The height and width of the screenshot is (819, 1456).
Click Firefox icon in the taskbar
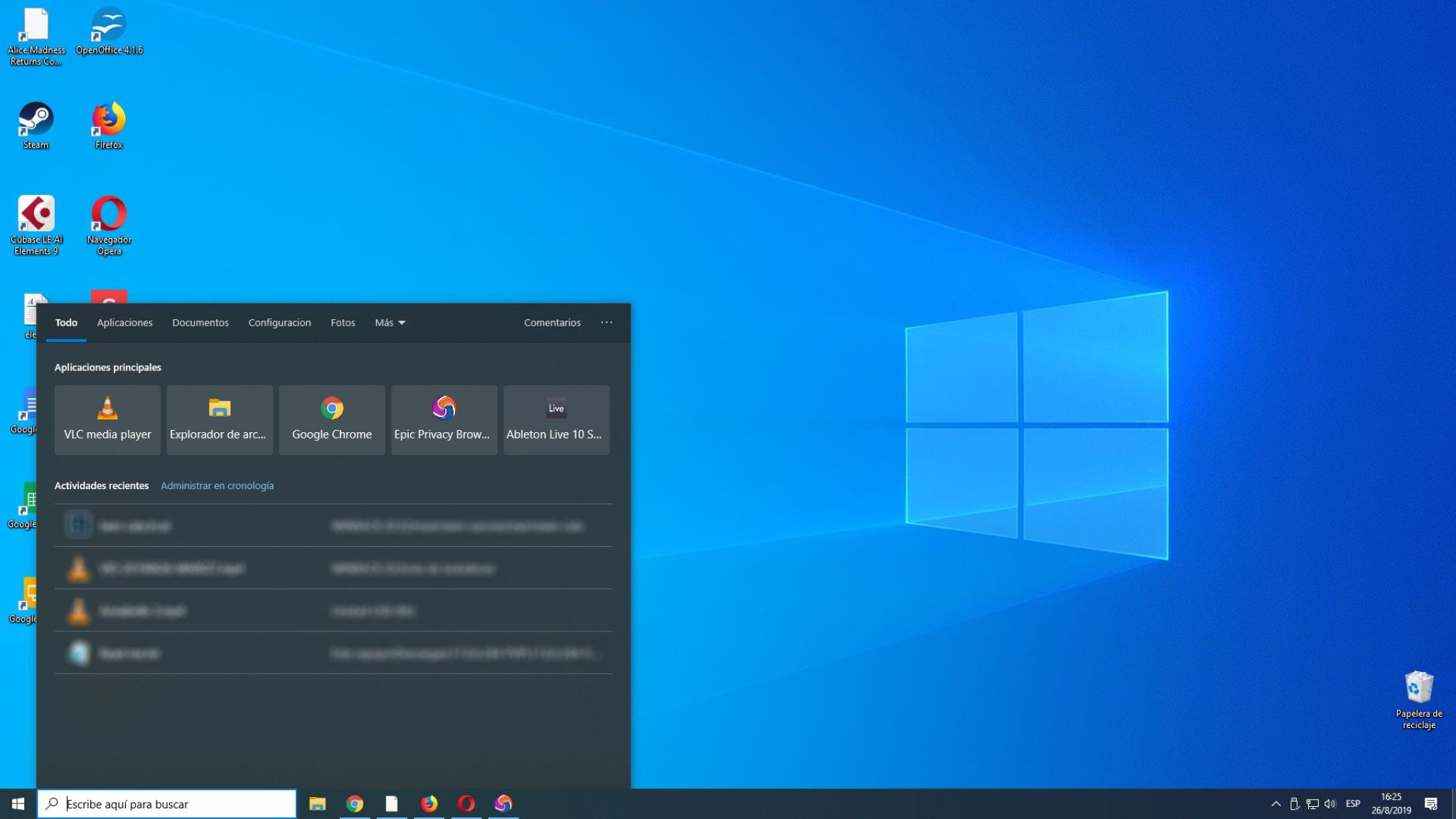point(429,804)
